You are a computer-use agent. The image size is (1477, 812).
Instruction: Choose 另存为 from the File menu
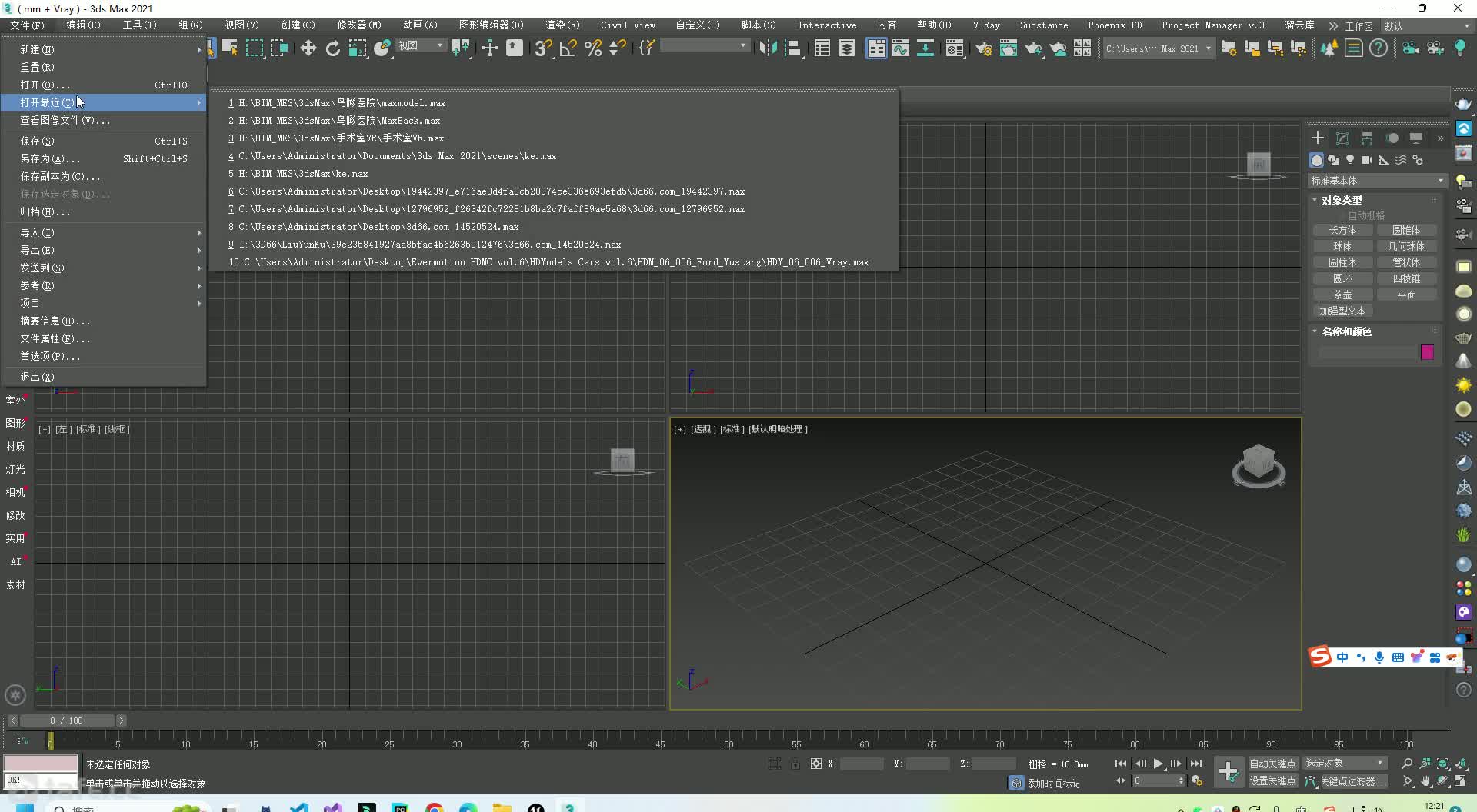104,158
